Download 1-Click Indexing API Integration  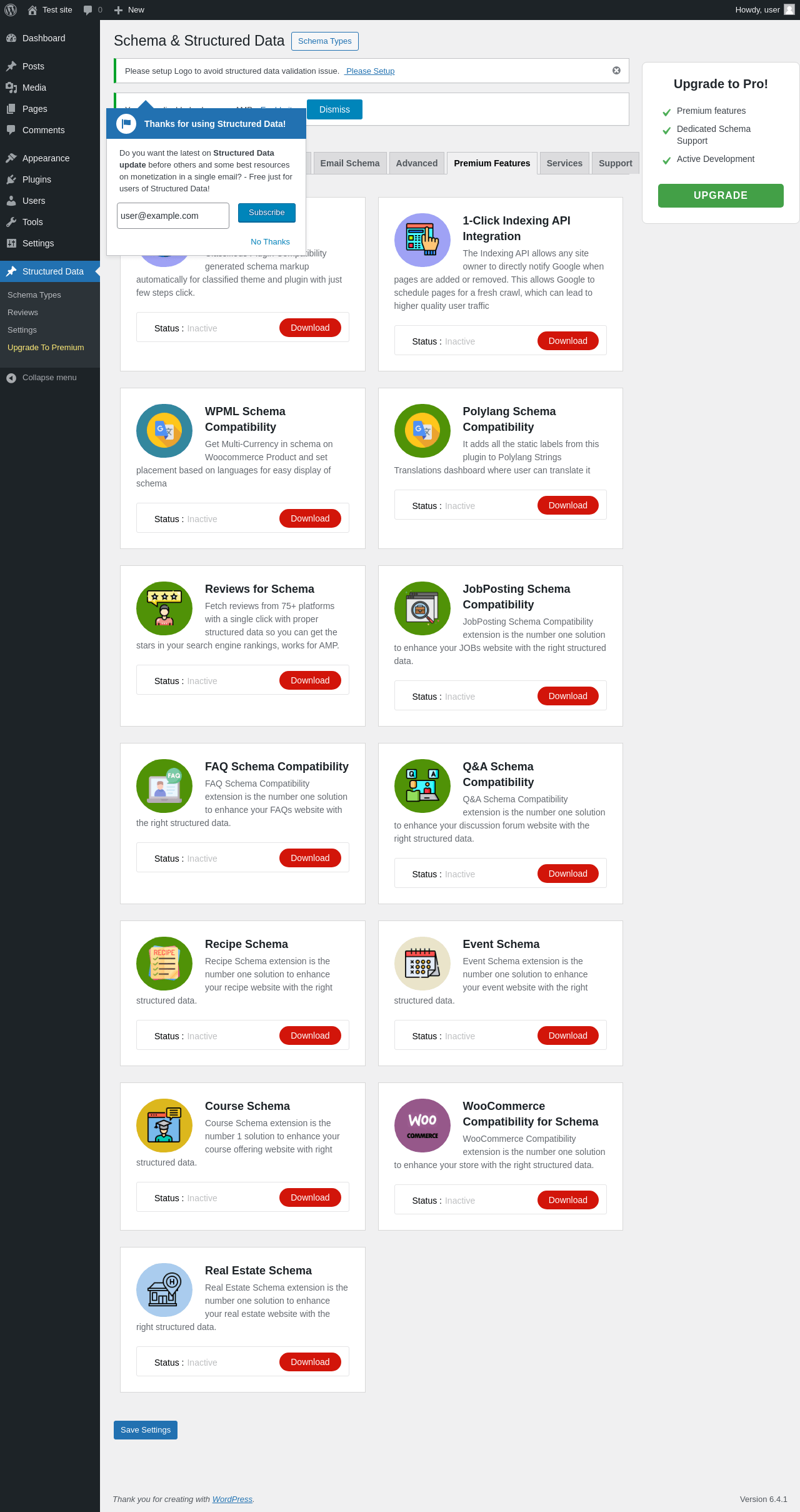click(x=568, y=341)
